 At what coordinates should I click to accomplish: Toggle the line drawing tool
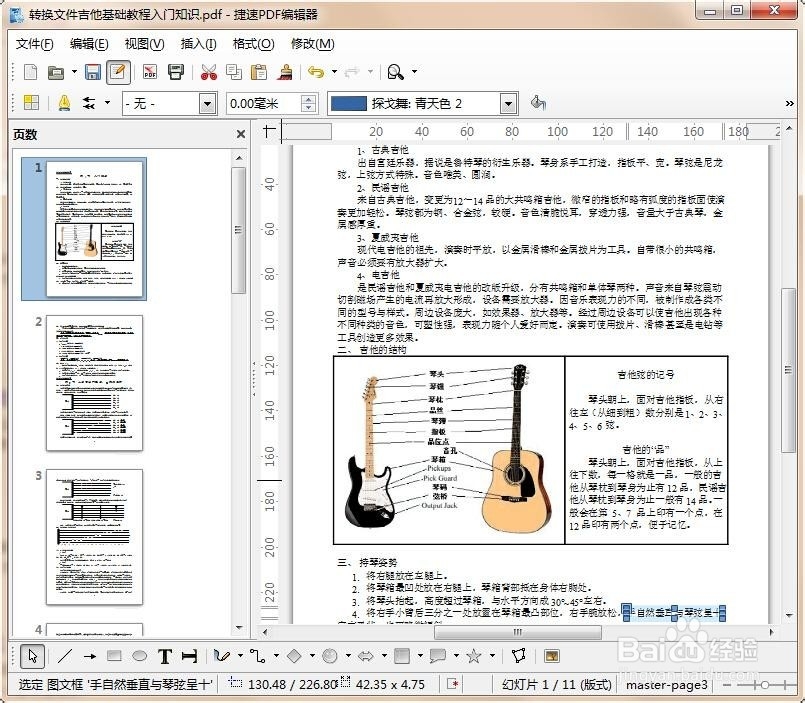66,656
